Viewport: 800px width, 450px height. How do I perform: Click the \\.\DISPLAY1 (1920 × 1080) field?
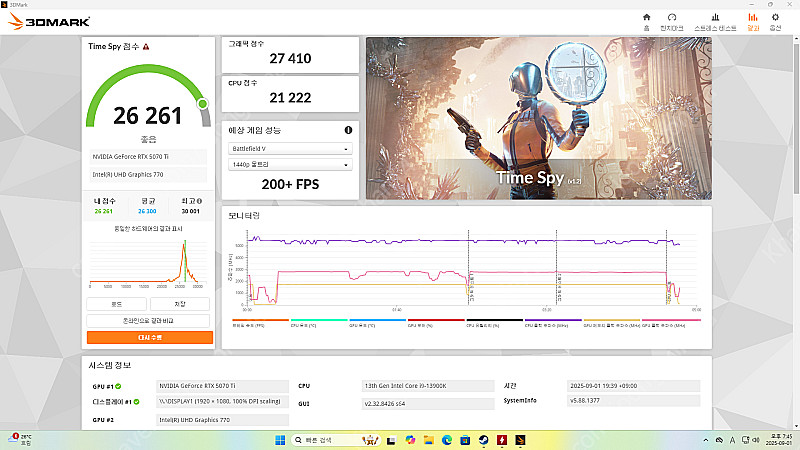(x=222, y=402)
